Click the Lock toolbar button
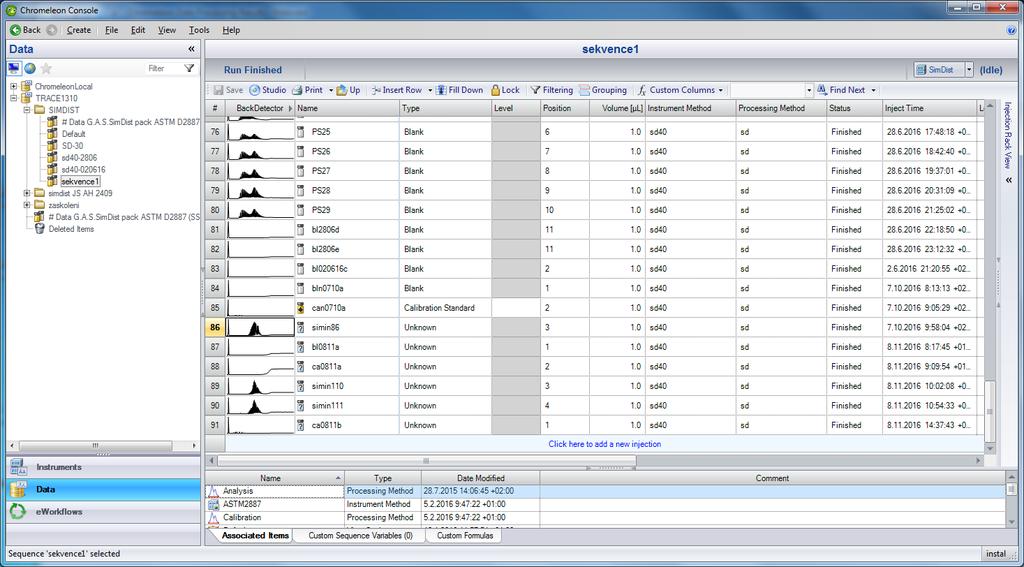 pos(505,90)
